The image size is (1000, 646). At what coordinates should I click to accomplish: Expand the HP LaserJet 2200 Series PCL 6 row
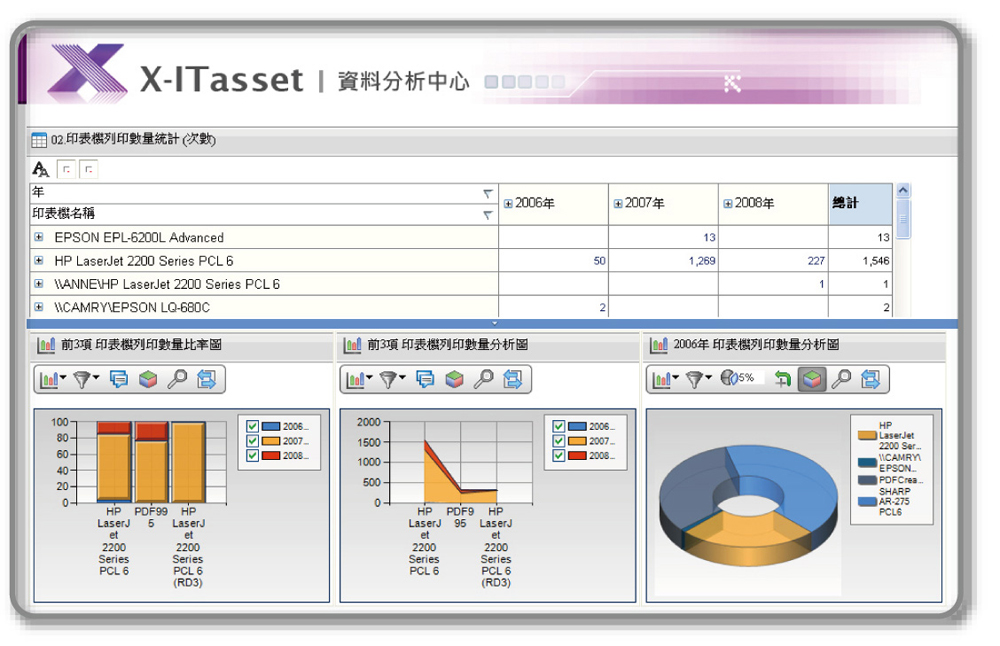39,260
